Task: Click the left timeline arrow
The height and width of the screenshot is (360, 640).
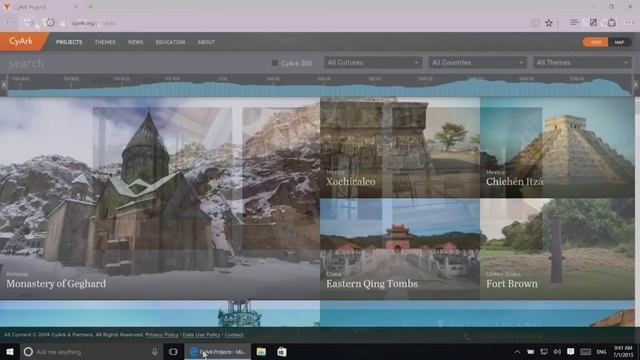Action: click(4, 84)
